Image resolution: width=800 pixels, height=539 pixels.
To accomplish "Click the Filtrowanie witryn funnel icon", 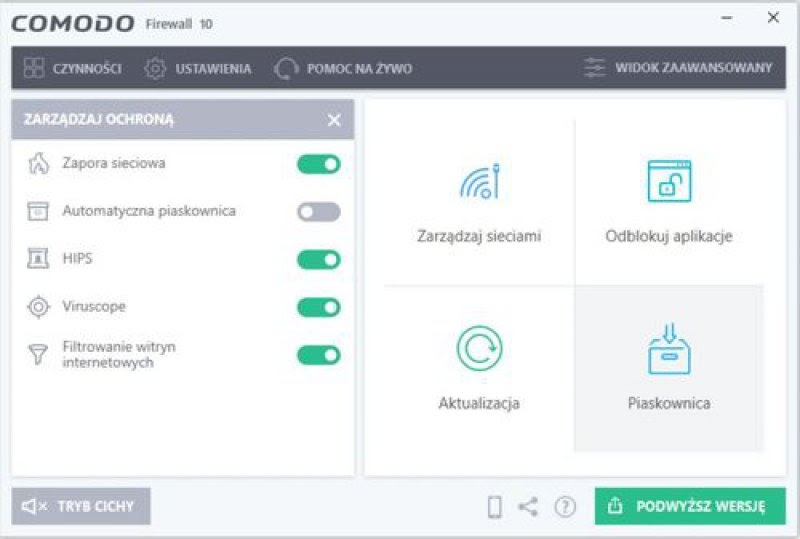I will click(x=38, y=354).
